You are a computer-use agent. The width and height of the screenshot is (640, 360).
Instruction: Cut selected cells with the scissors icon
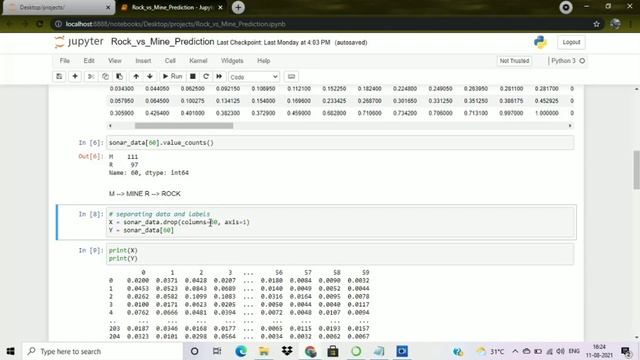91,76
